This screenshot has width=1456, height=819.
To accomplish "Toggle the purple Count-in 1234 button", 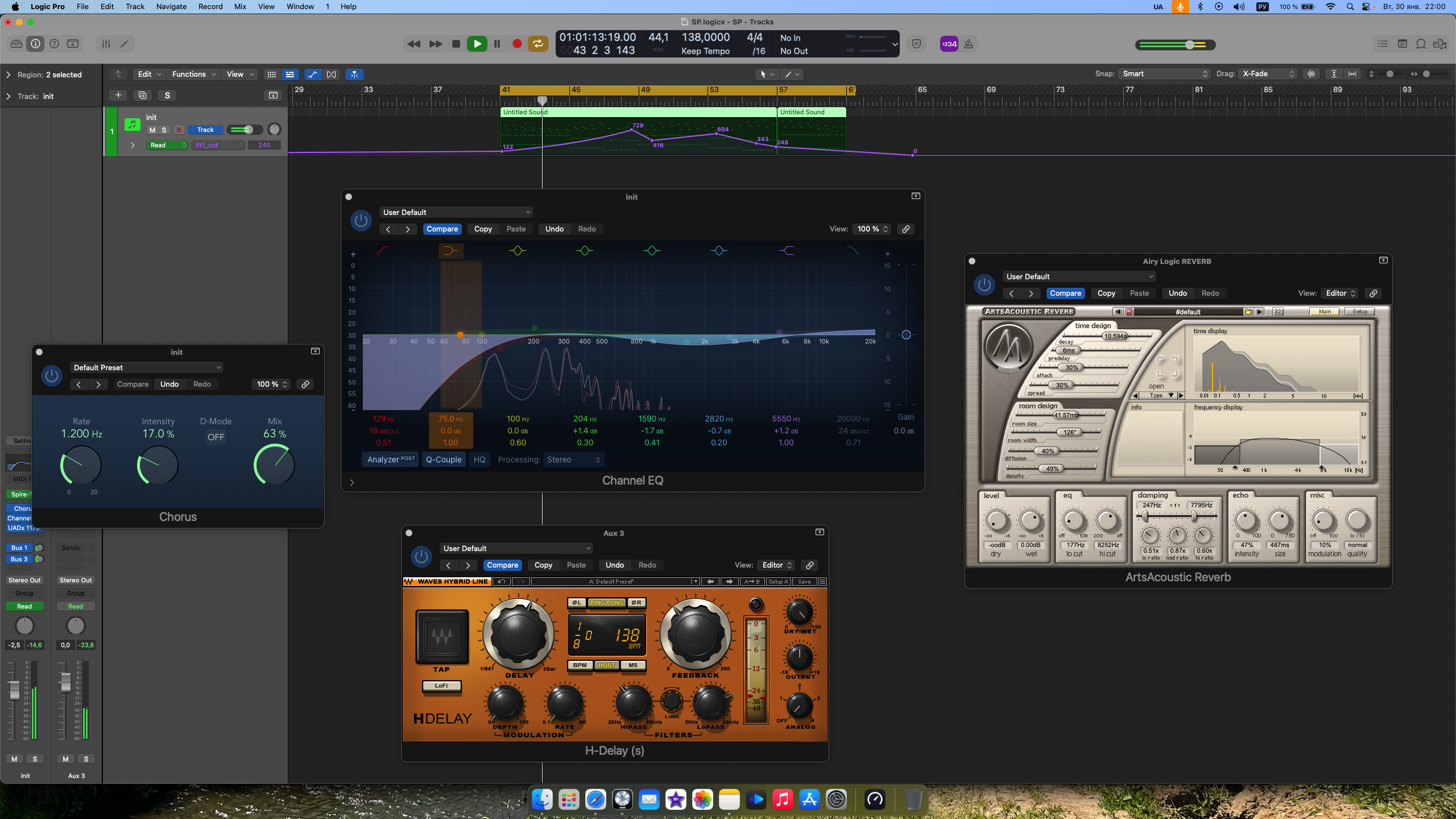I will point(949,44).
